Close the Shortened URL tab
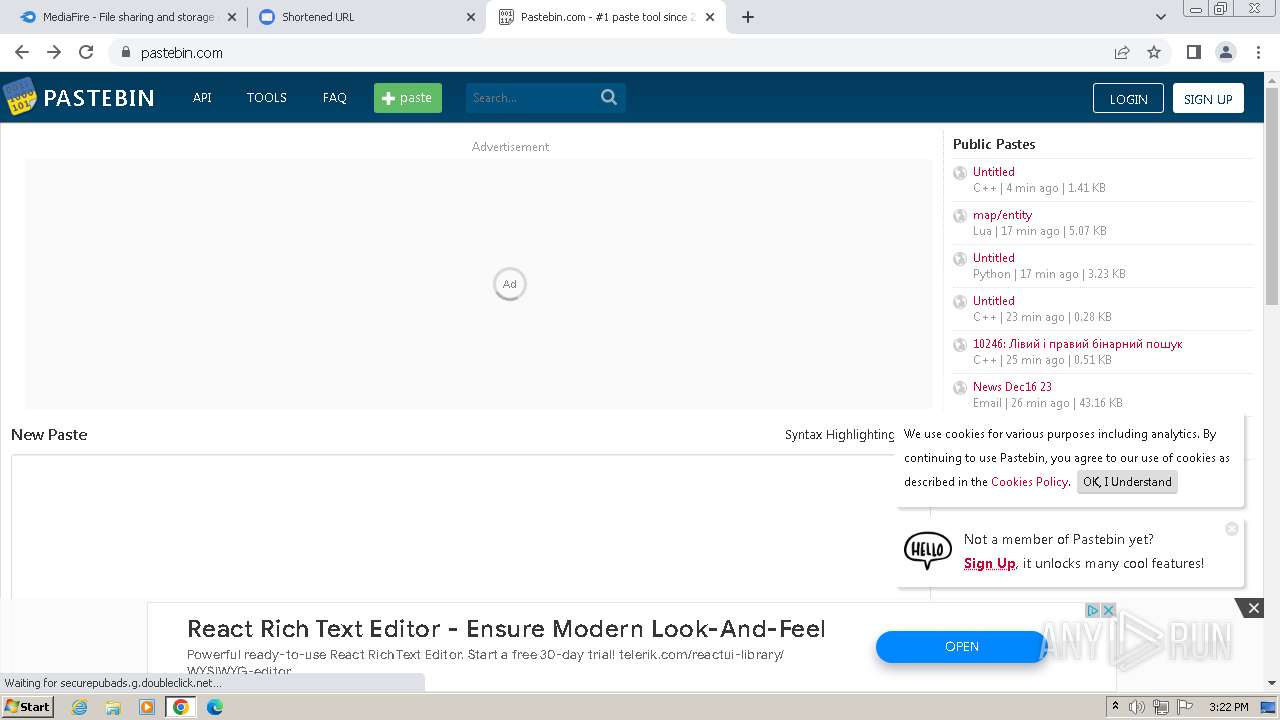The image size is (1280, 720). click(471, 17)
